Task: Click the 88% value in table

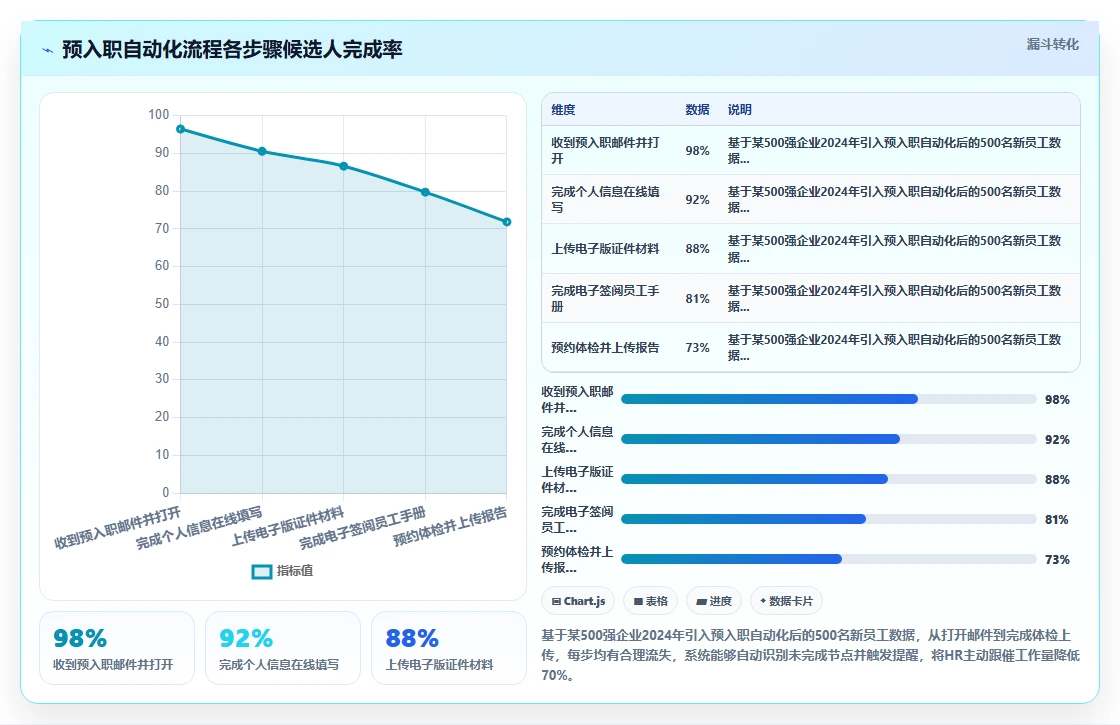Action: point(697,249)
